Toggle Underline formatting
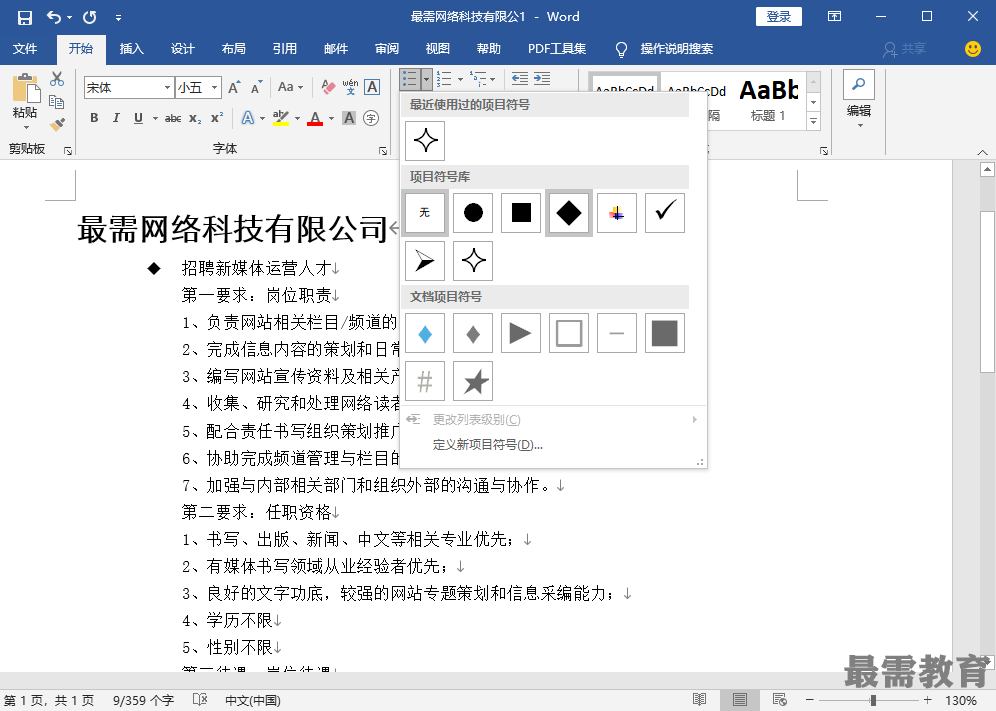 click(138, 118)
